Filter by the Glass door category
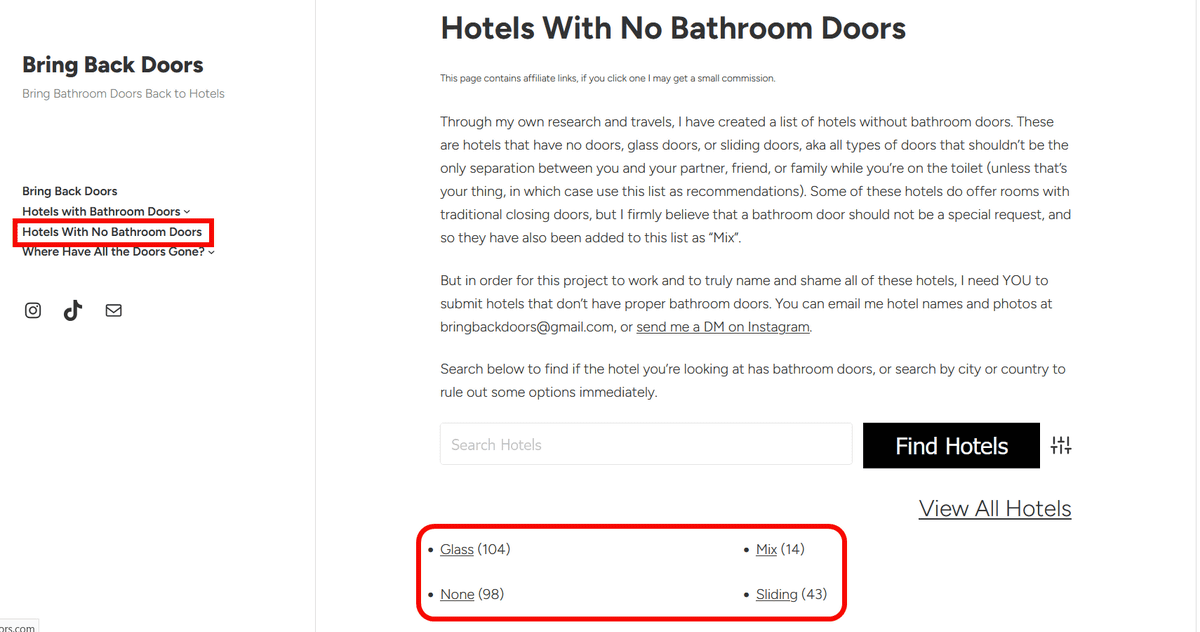Screen dimensions: 1200x632 (457, 549)
